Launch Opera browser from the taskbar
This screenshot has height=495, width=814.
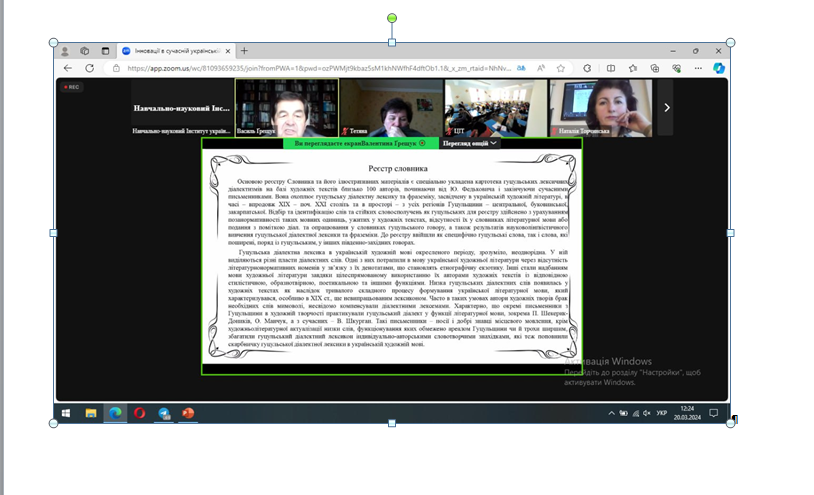coord(140,413)
